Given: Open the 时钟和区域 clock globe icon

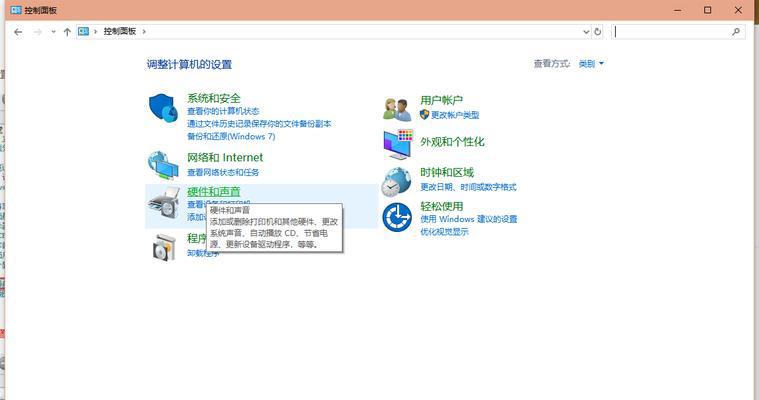Looking at the screenshot, I should click(396, 182).
